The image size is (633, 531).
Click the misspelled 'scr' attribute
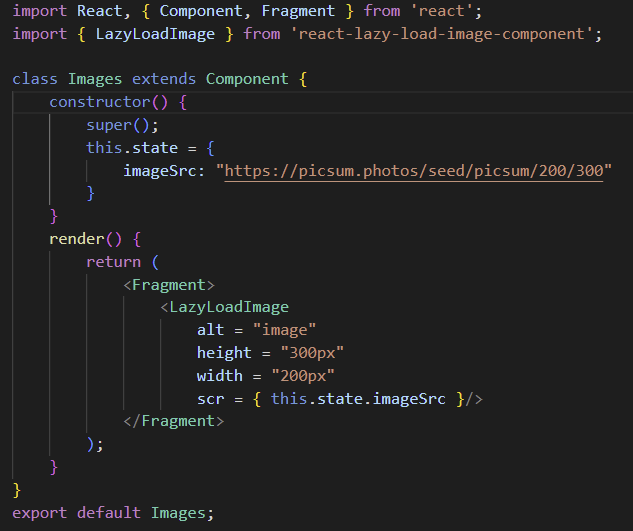tap(210, 399)
